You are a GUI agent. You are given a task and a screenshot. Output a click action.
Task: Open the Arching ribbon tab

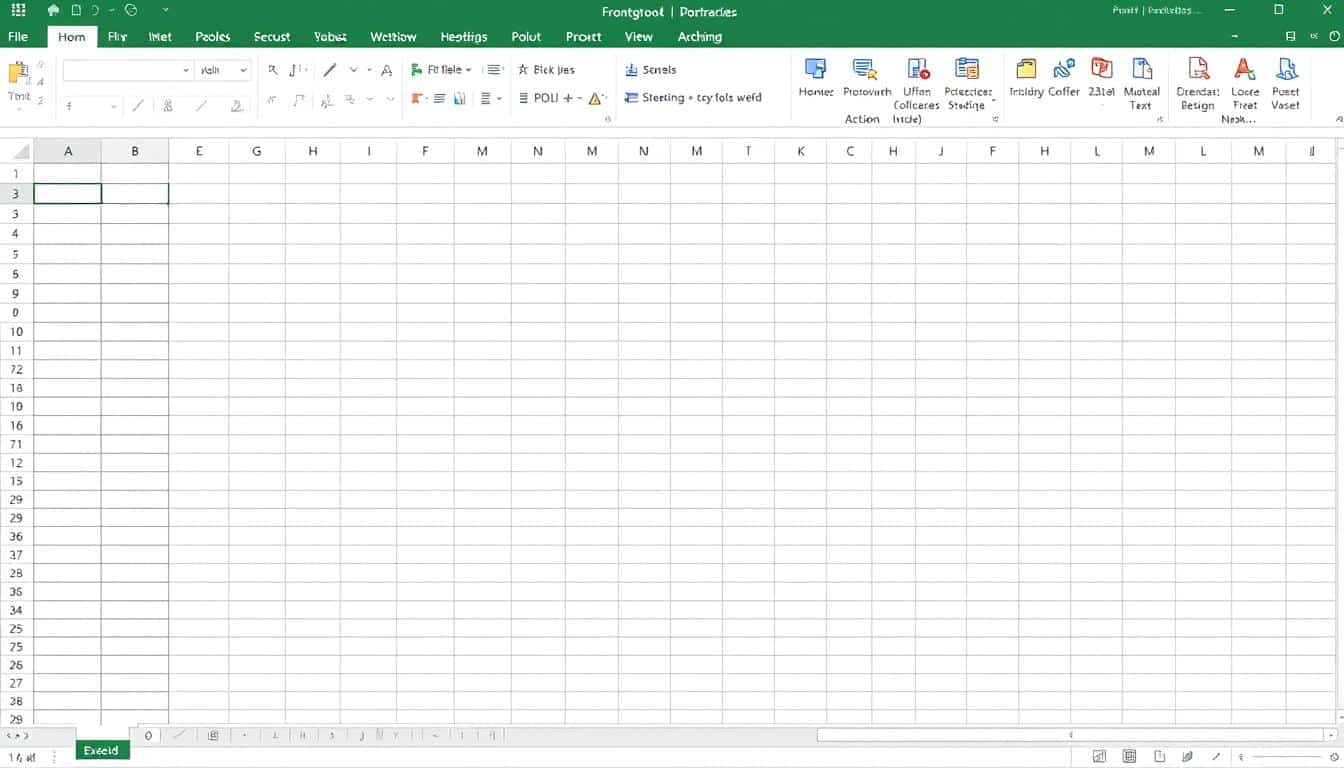[700, 36]
